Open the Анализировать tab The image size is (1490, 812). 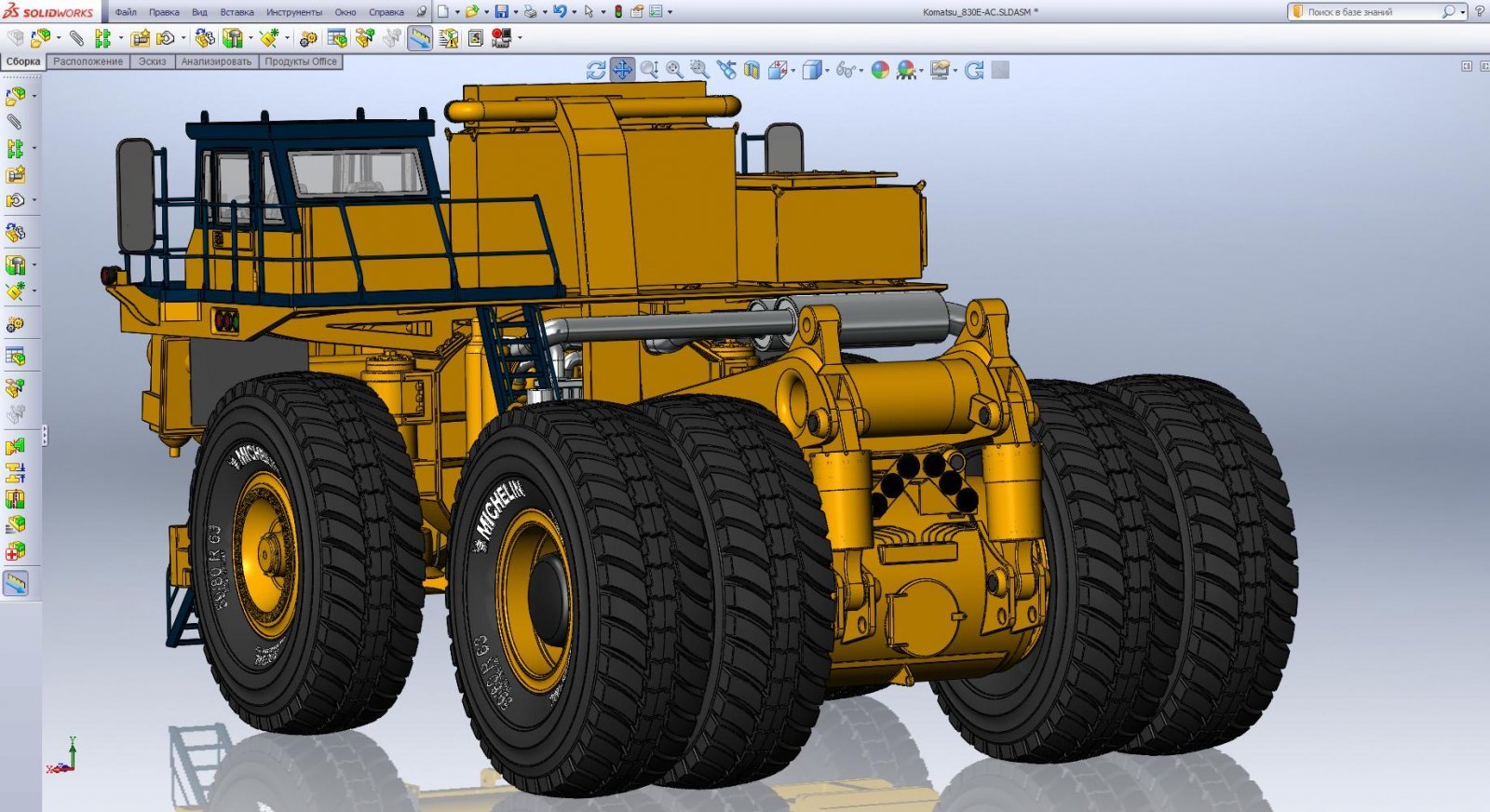point(216,61)
